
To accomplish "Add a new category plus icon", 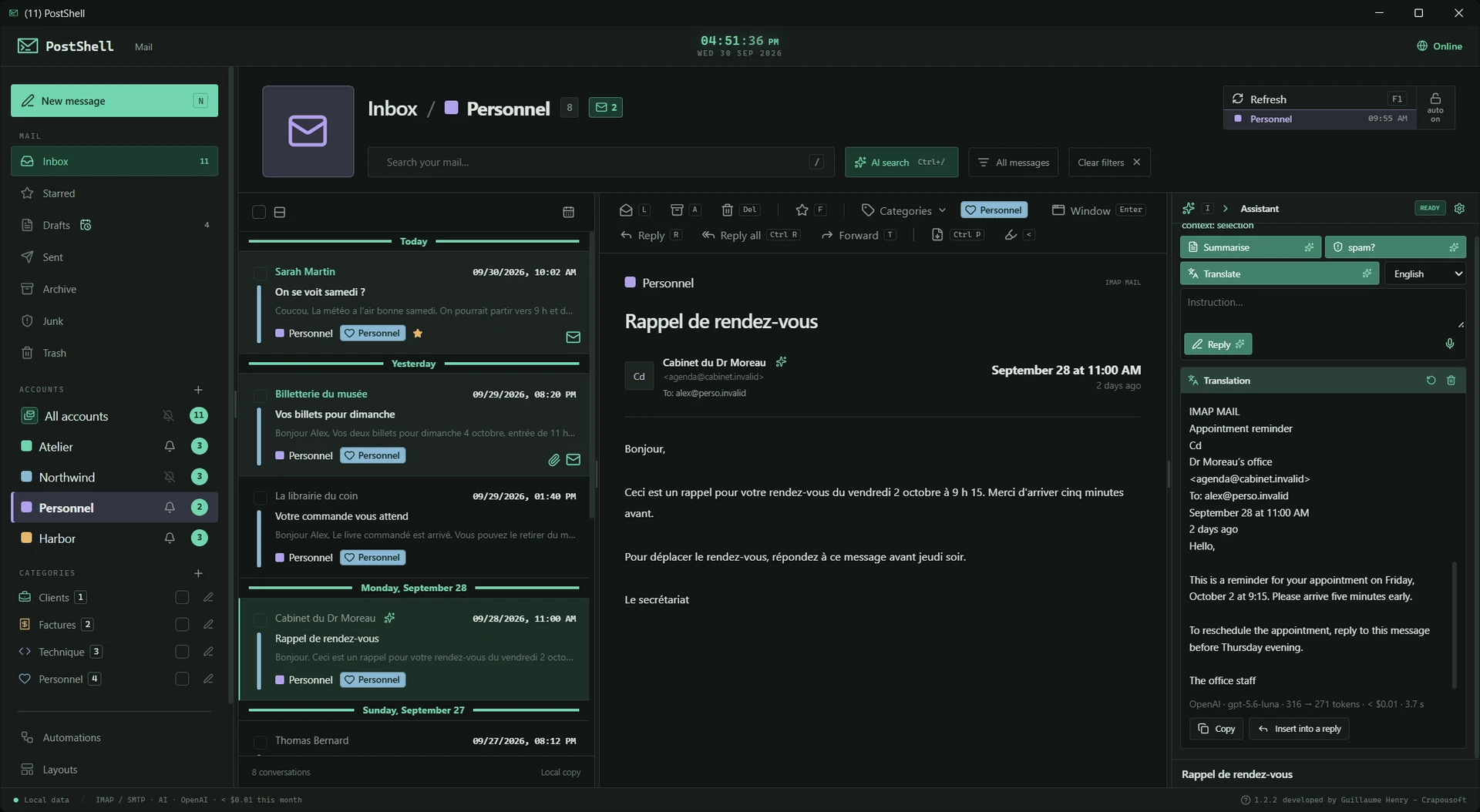I will click(198, 573).
